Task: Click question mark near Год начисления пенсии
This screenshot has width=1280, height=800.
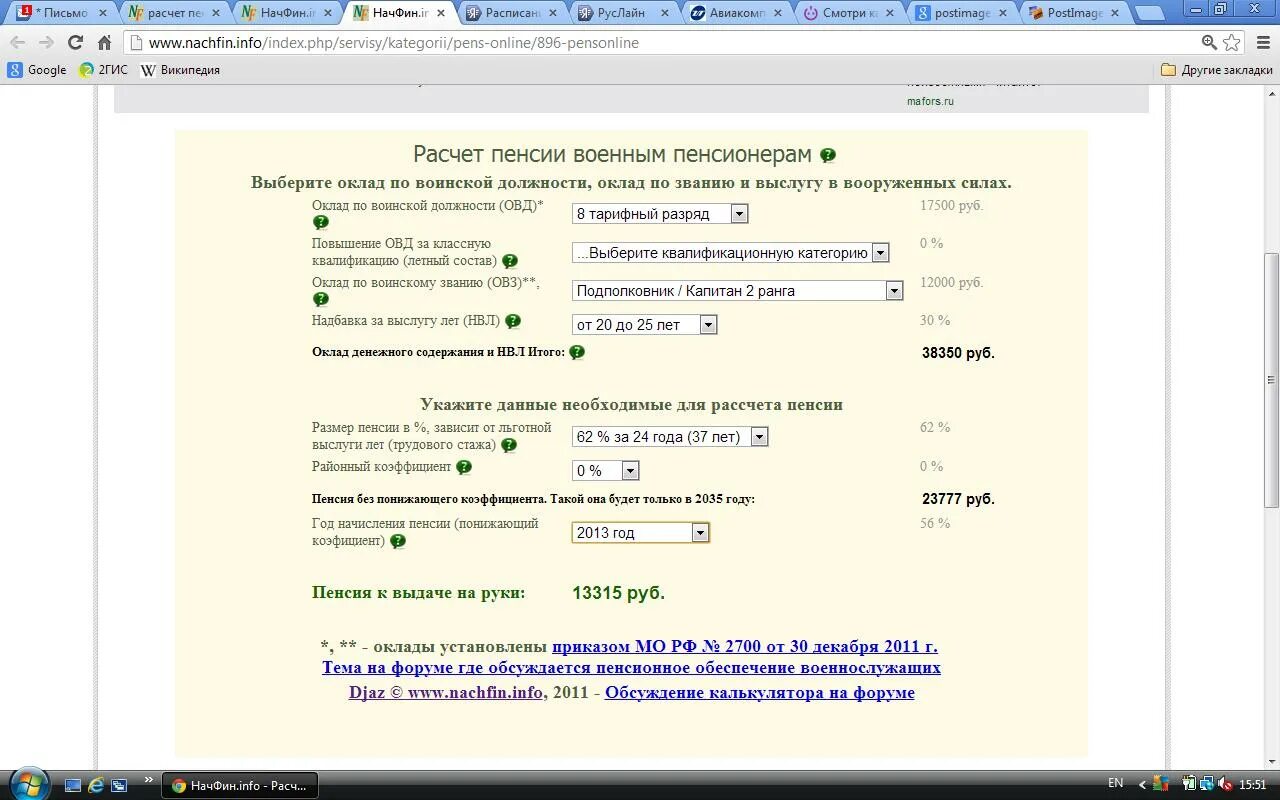Action: click(398, 541)
